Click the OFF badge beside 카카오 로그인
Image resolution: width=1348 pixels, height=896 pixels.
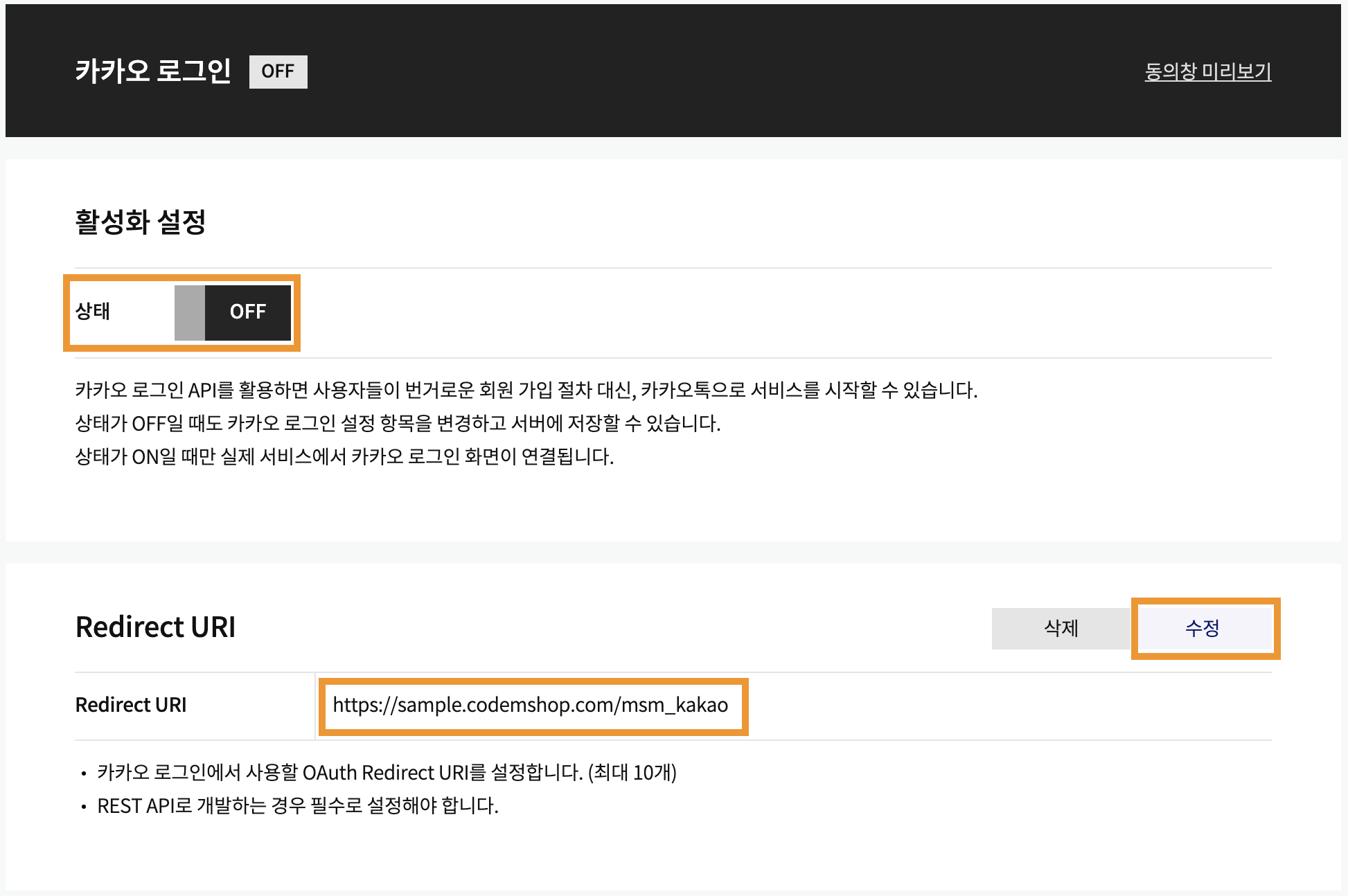(278, 71)
